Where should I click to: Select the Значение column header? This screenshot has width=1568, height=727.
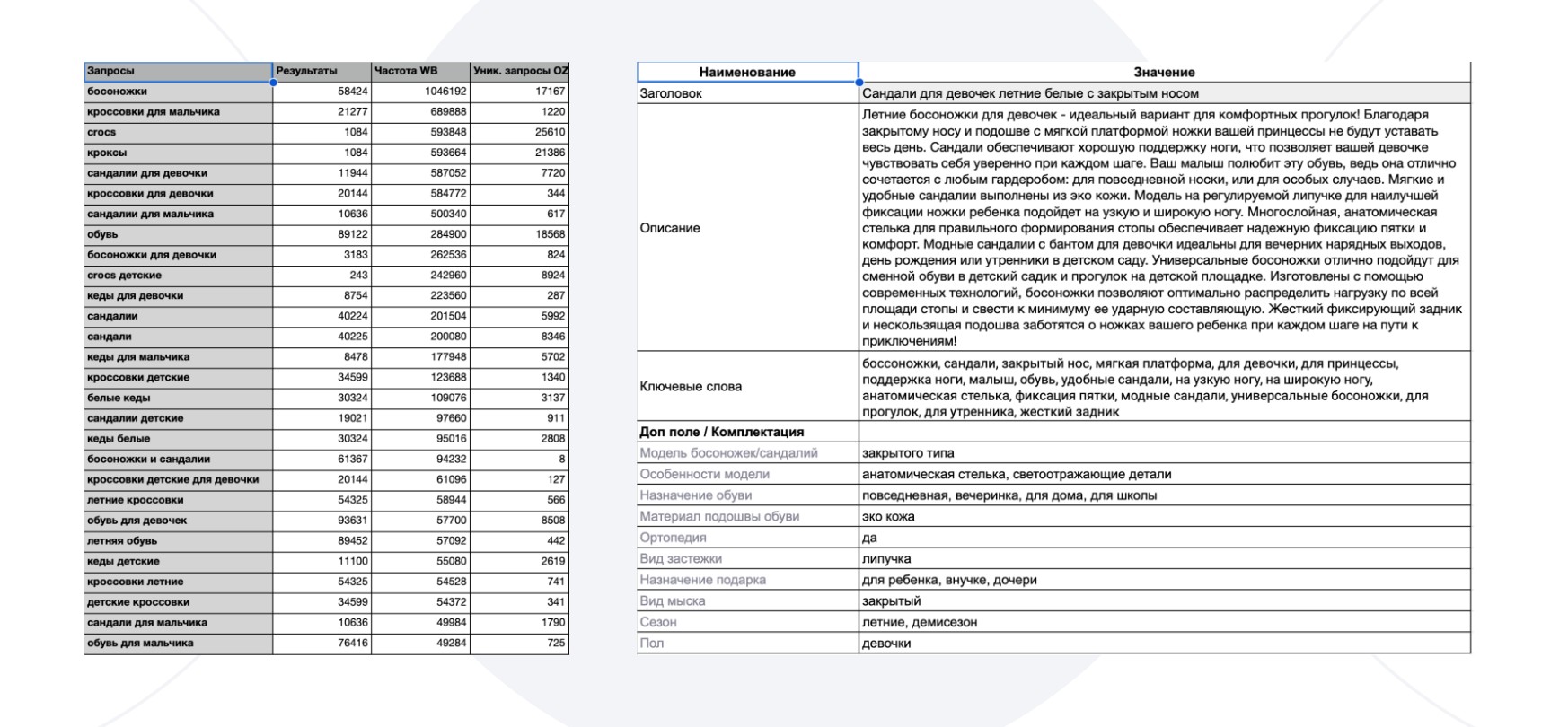click(x=1164, y=72)
